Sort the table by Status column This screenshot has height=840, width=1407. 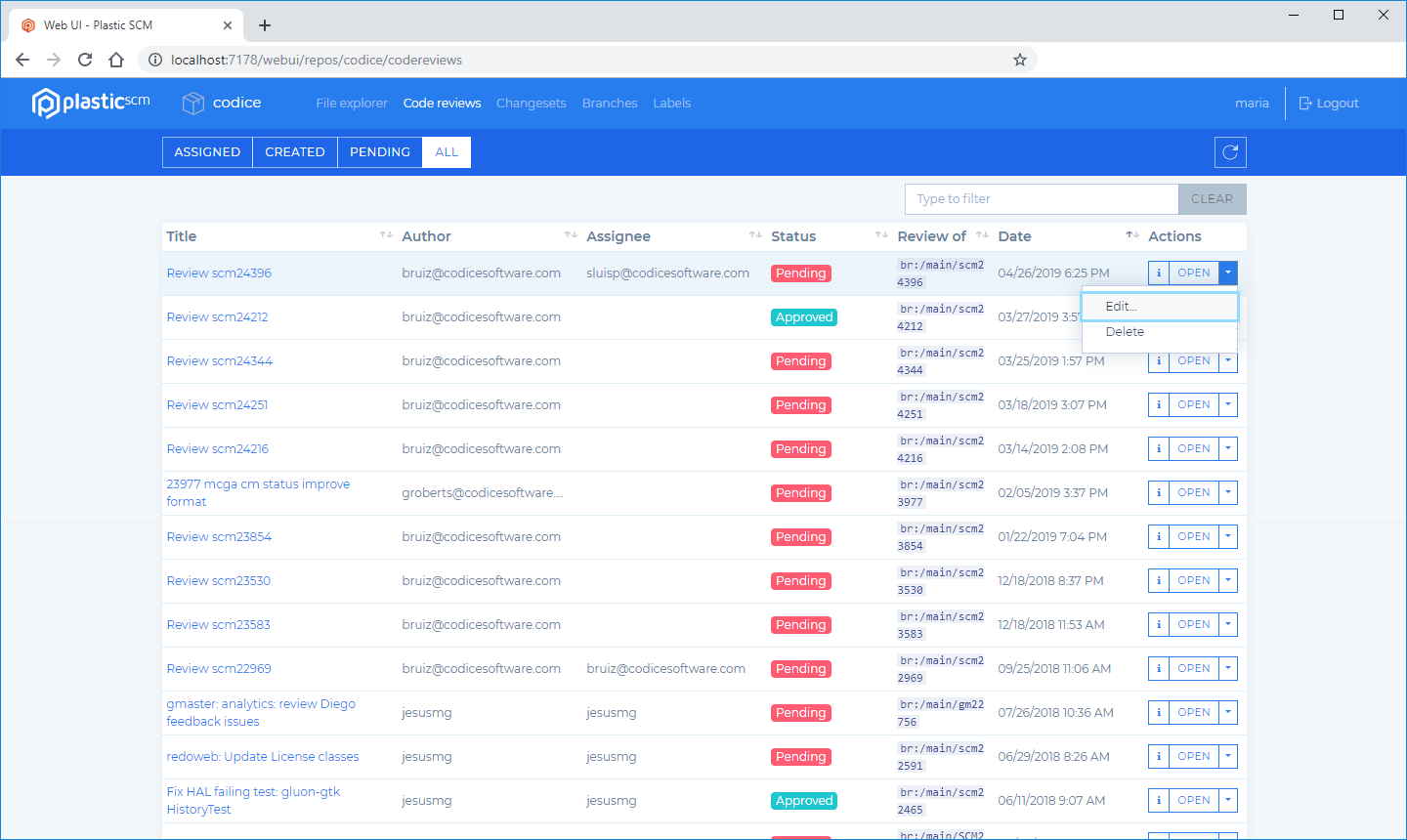click(881, 235)
